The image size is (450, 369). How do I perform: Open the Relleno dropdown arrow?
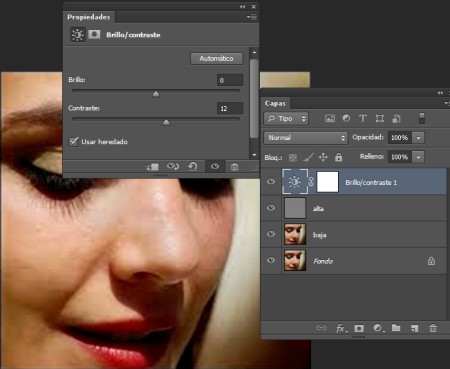pos(418,157)
